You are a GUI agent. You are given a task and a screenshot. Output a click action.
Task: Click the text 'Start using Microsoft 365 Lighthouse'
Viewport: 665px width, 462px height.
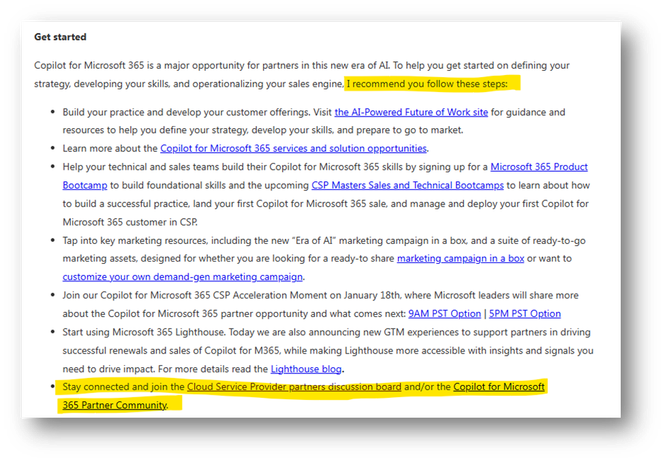click(x=143, y=332)
